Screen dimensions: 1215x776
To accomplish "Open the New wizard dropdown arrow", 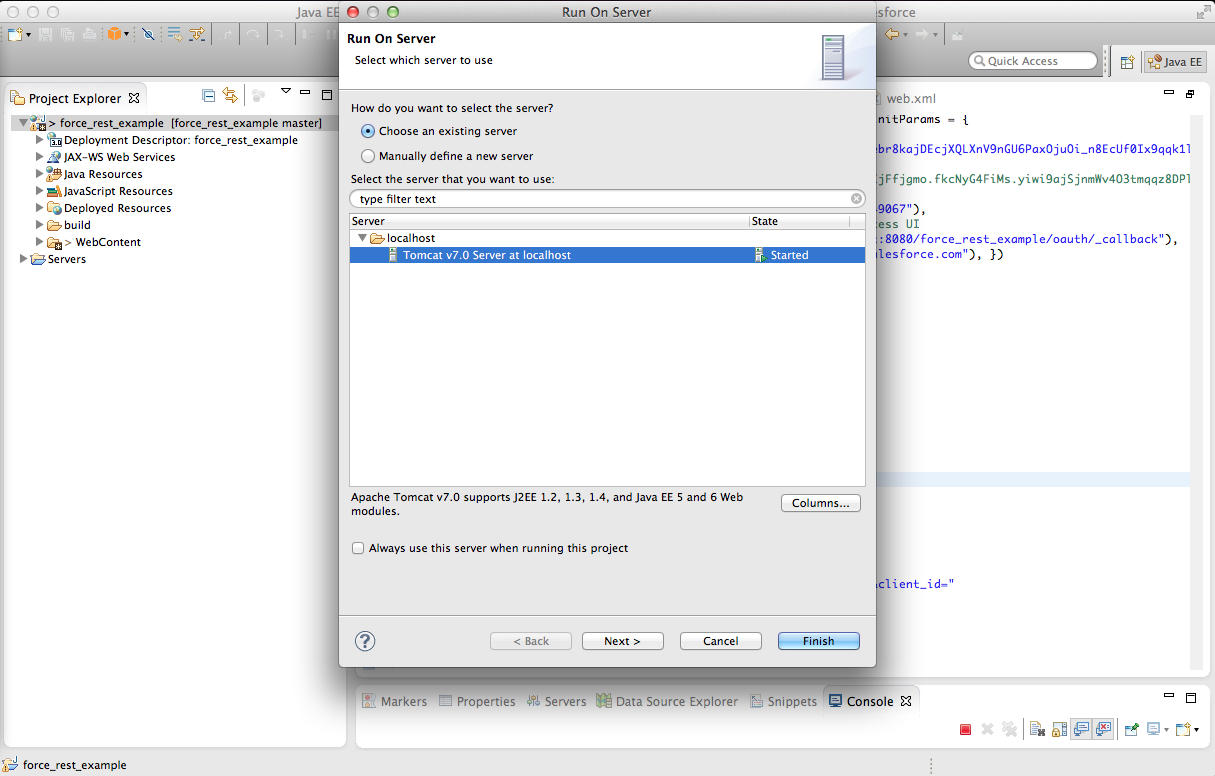I will (28, 35).
